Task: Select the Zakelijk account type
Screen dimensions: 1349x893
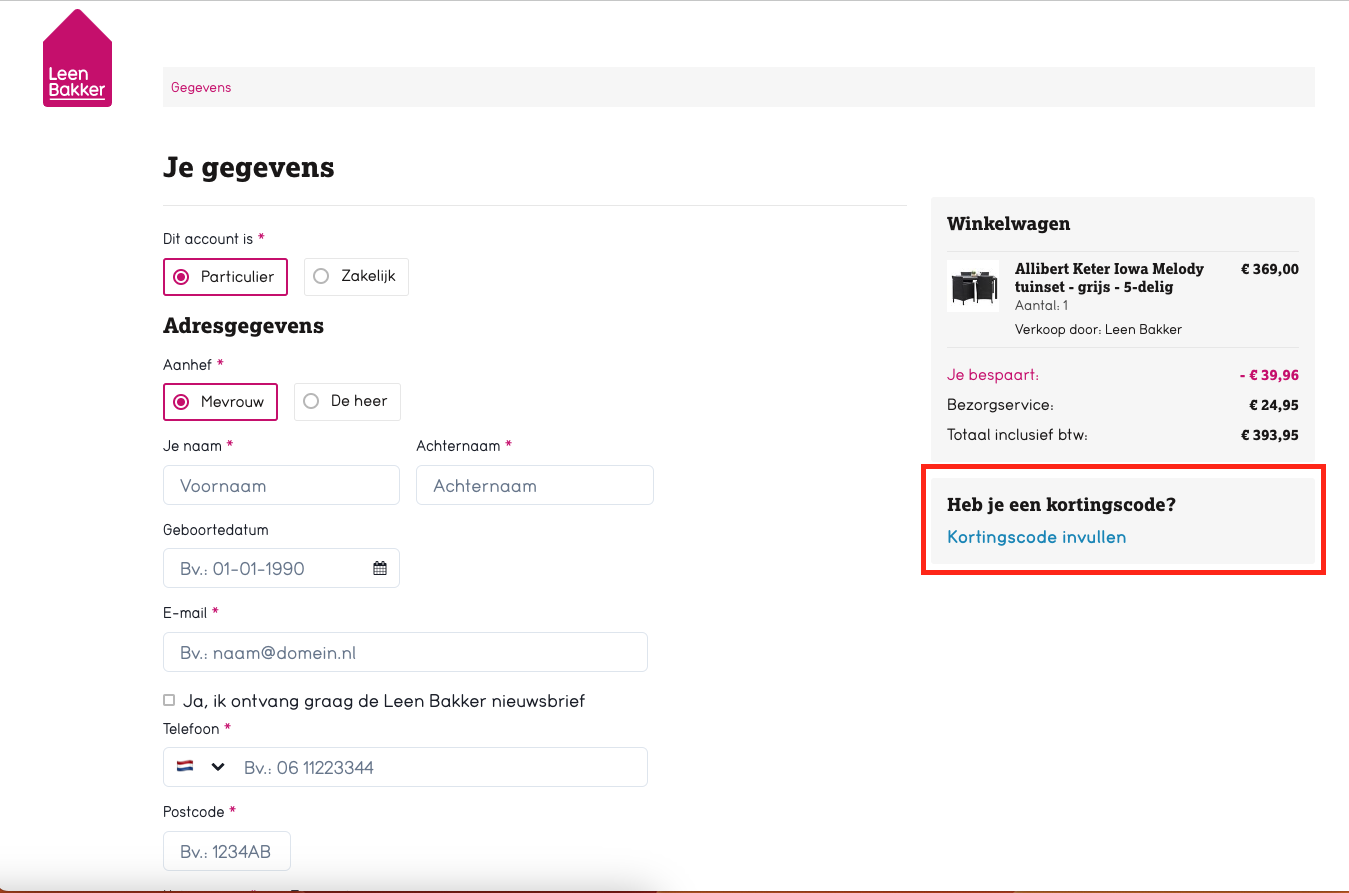Action: click(x=356, y=277)
